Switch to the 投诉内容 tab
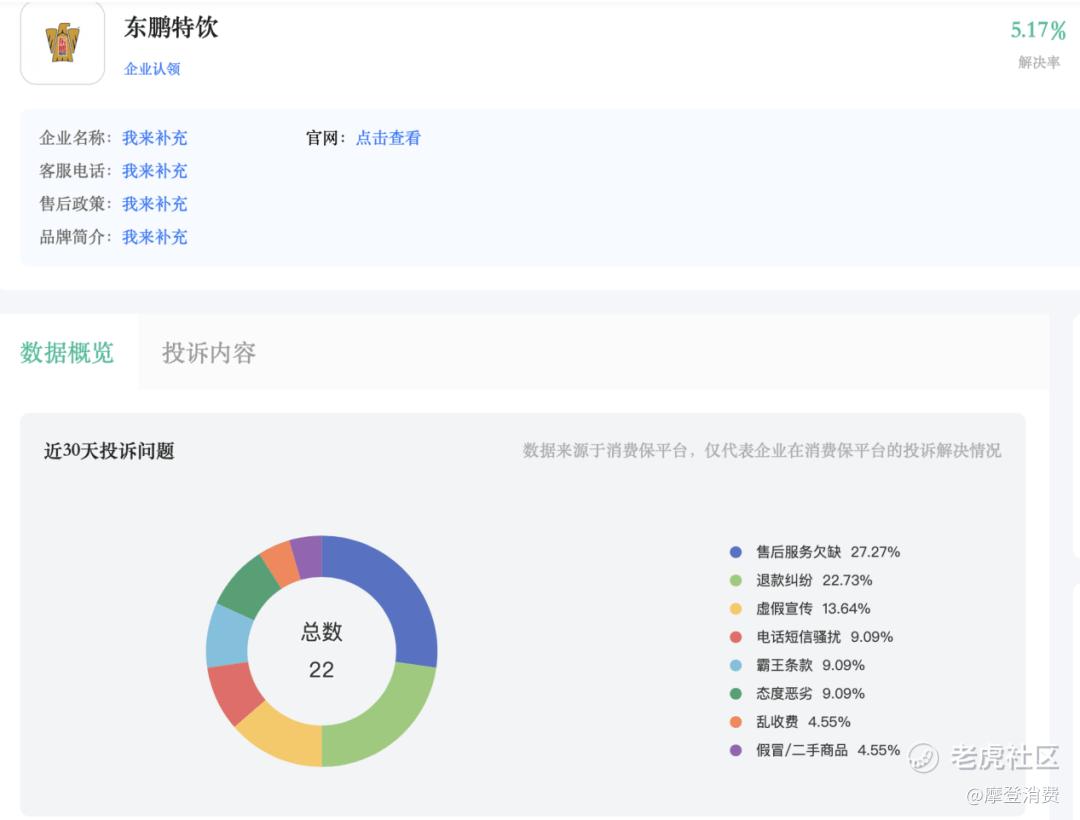The height and width of the screenshot is (820, 1080). coord(209,353)
